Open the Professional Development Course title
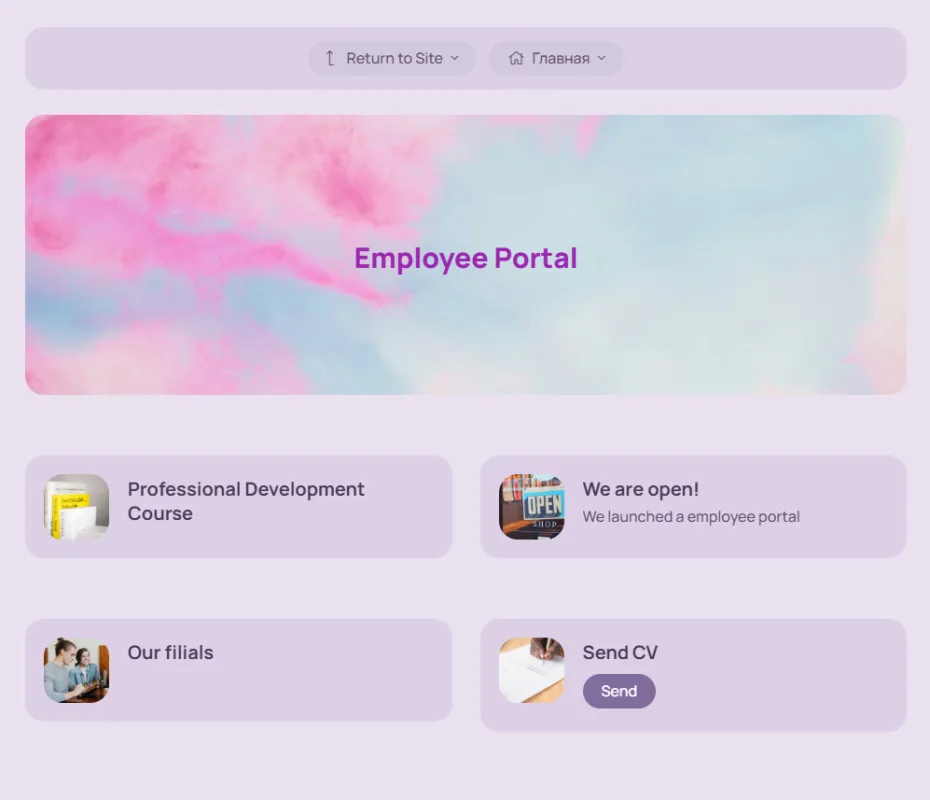930x800 pixels. [246, 501]
